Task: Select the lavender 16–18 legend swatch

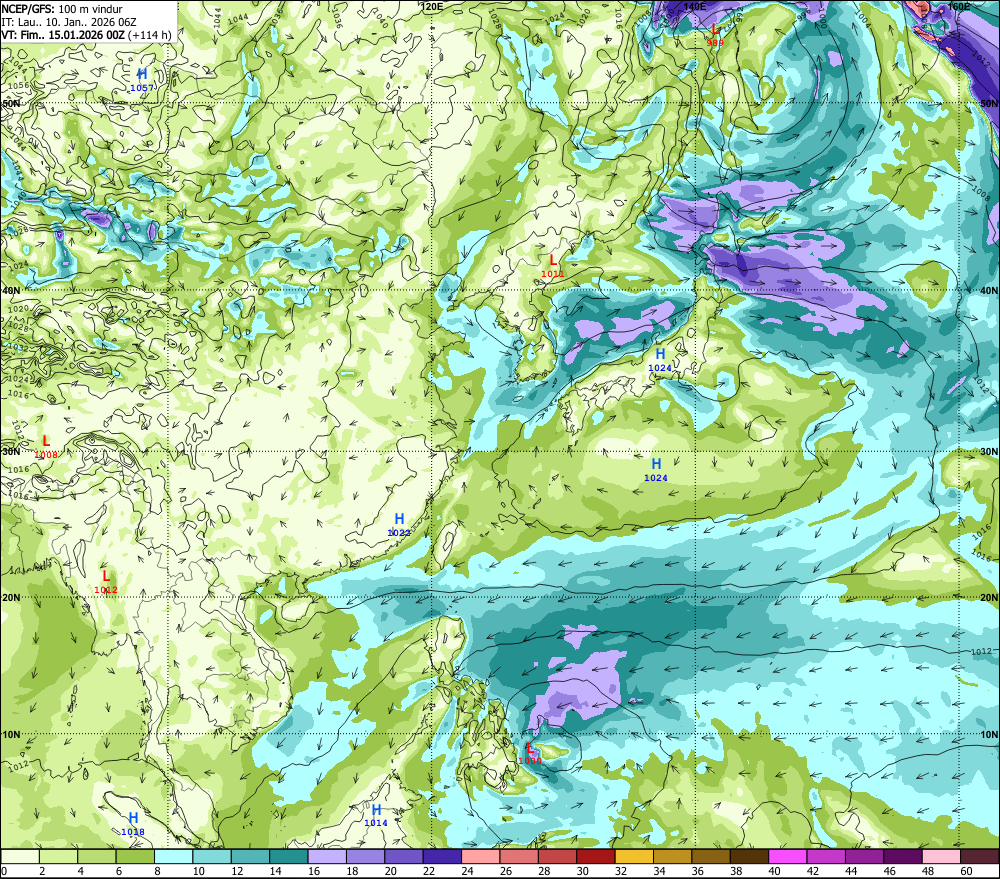Action: coord(327,857)
